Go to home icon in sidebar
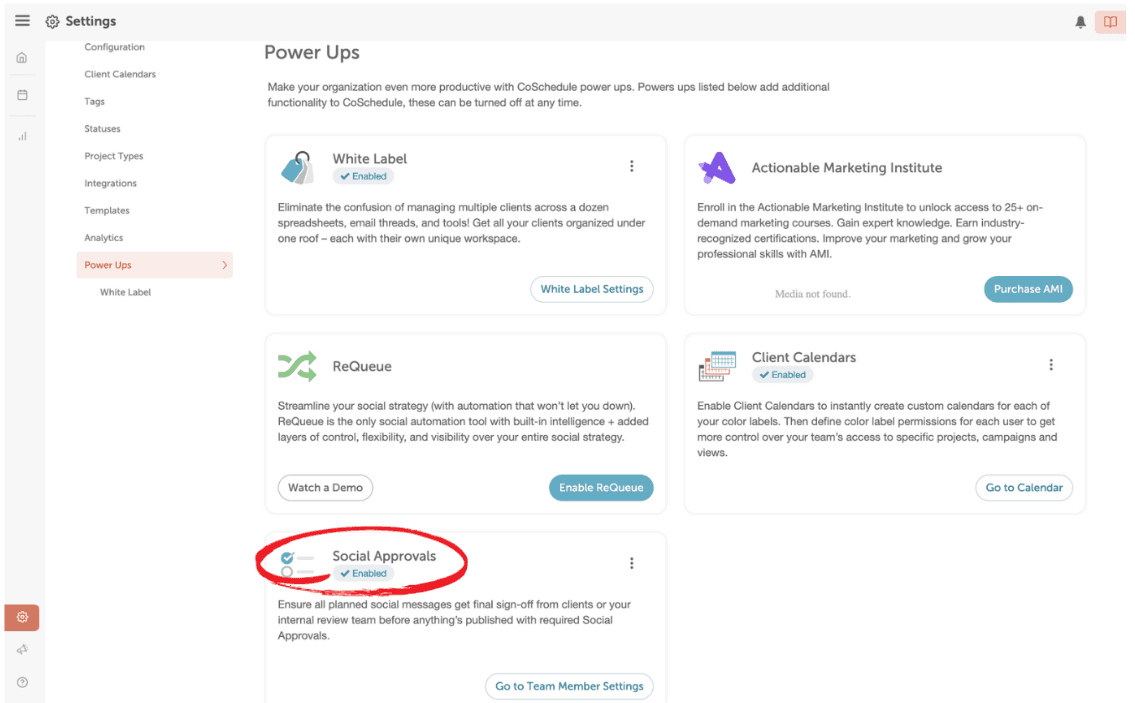Screen dimensions: 1135x703 pyautogui.click(x=22, y=58)
